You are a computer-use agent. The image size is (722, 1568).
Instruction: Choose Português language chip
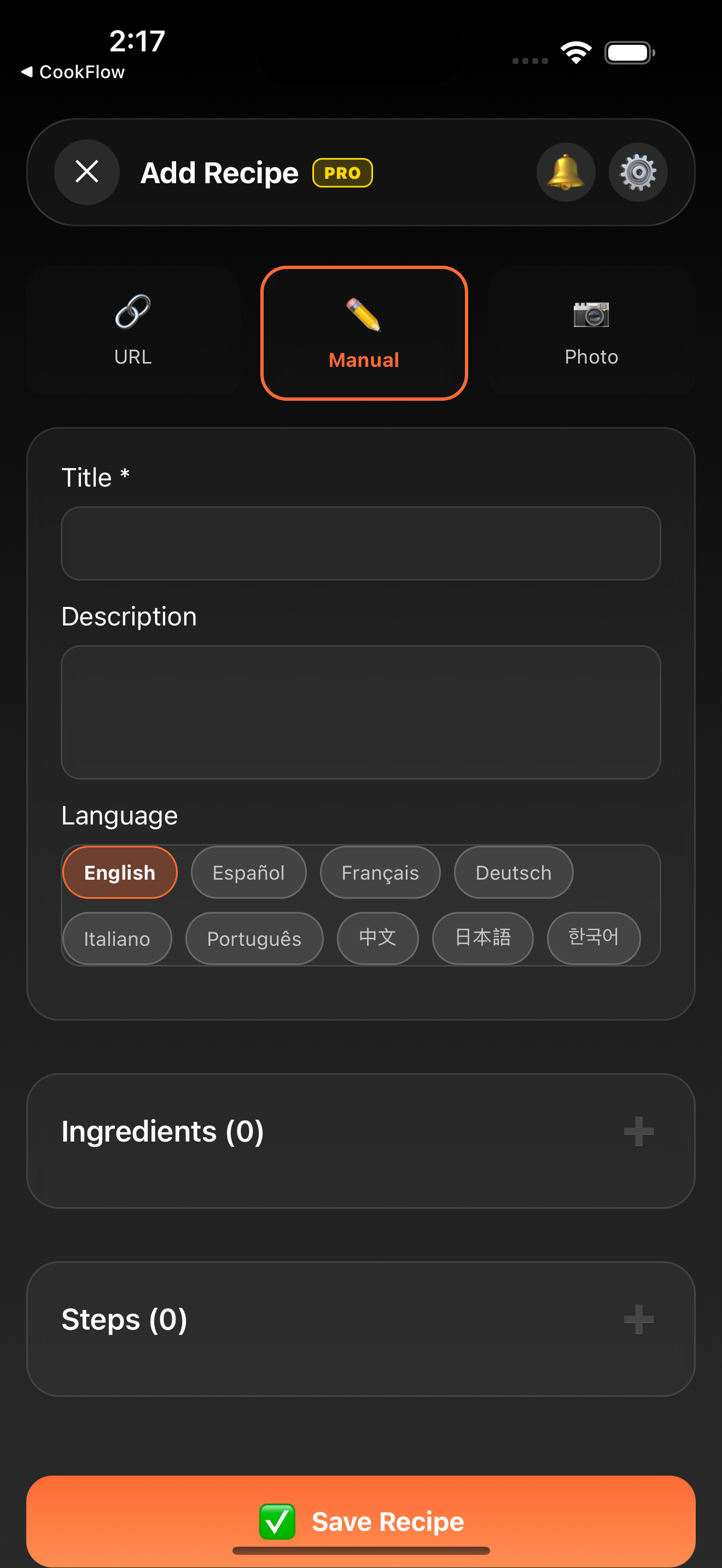(254, 938)
